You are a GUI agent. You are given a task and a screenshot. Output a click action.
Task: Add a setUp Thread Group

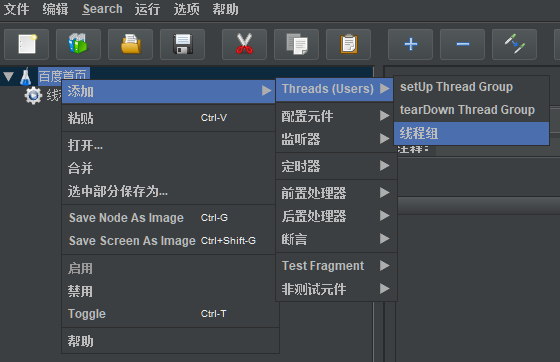471,87
